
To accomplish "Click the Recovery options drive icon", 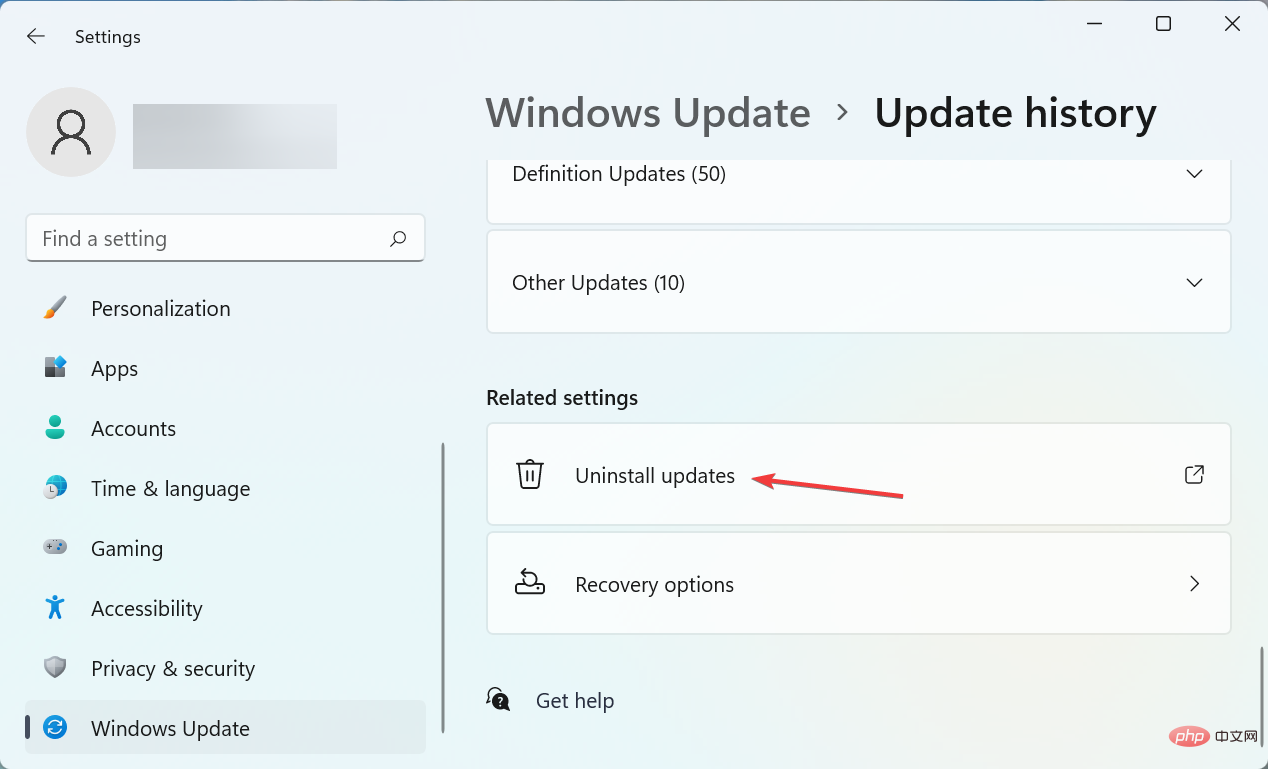I will tap(529, 583).
